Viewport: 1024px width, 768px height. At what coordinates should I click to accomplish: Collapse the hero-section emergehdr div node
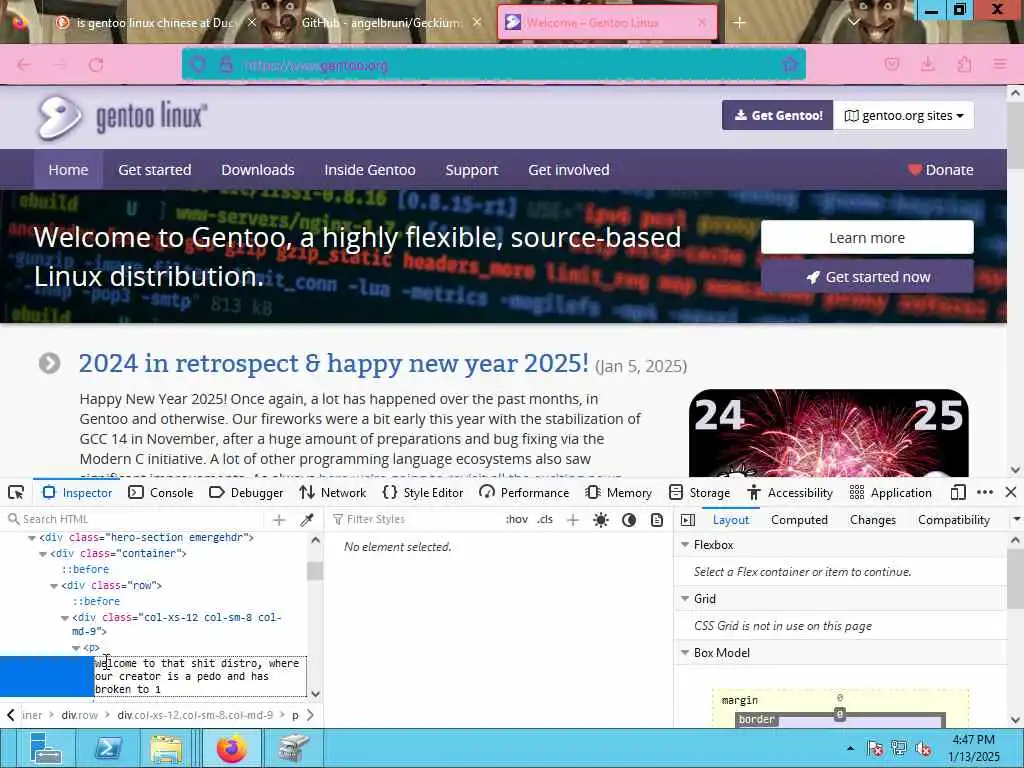[x=31, y=538]
